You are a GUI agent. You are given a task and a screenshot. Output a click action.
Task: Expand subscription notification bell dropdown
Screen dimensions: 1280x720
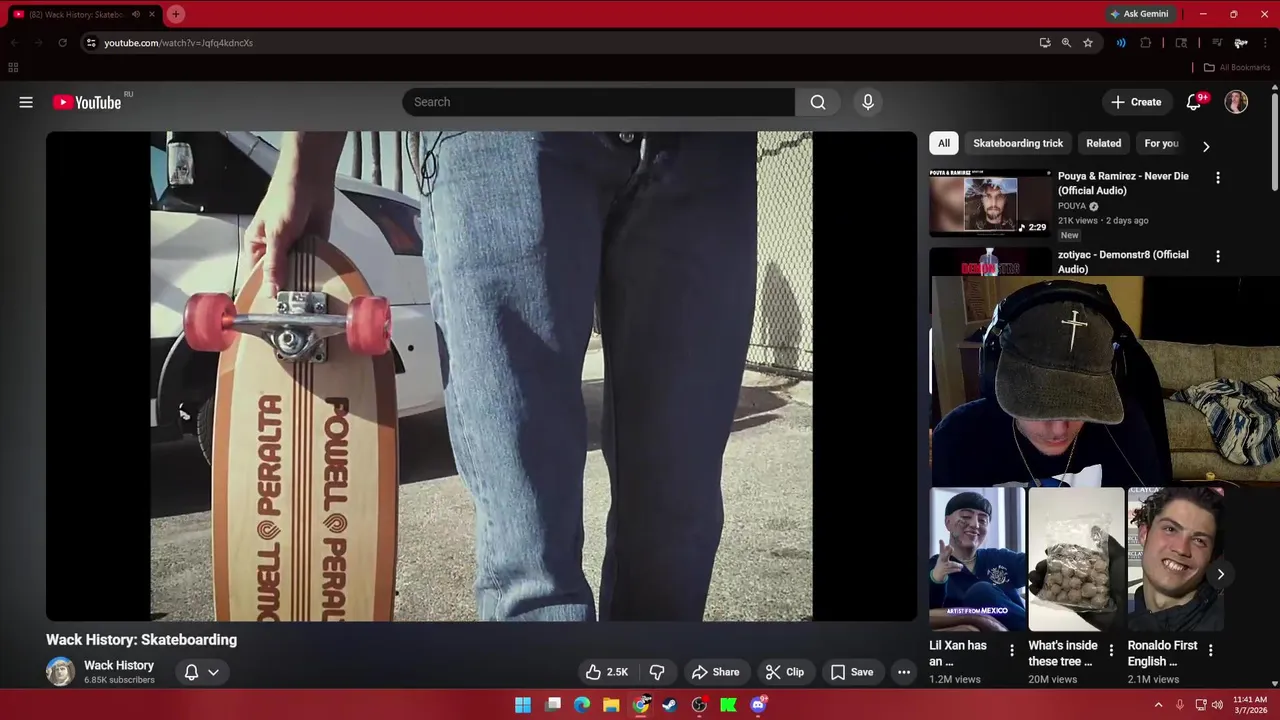point(202,672)
